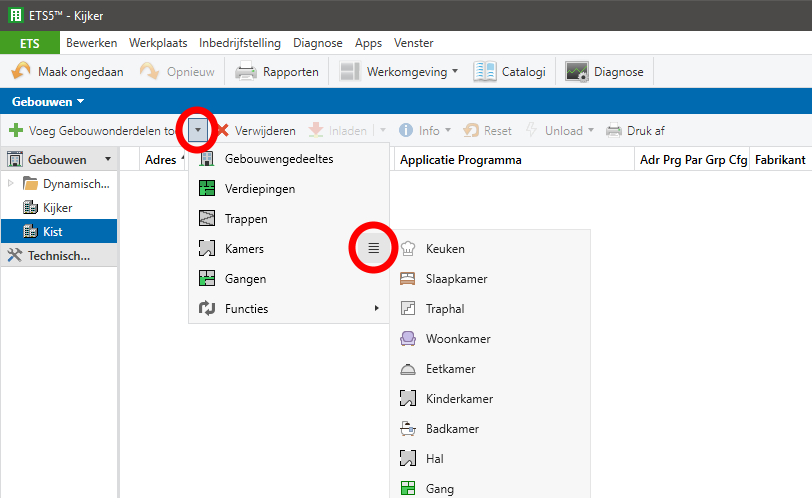
Task: Expand the Functies submenu arrow
Action: point(377,309)
